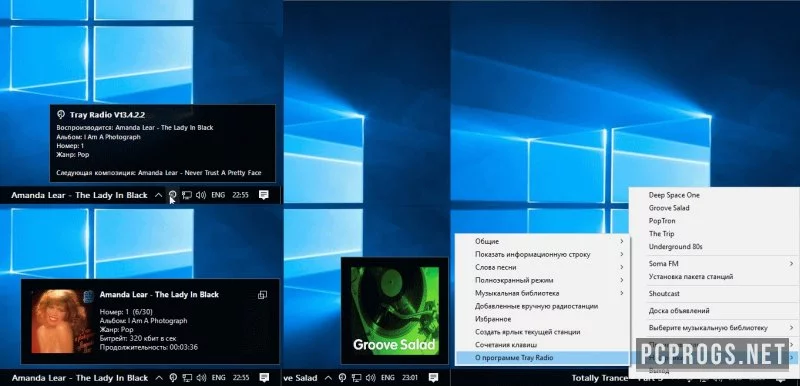Show hidden tray icons in the 23:01 taskbar
Viewport: 800px width, 386px height.
click(x=328, y=378)
